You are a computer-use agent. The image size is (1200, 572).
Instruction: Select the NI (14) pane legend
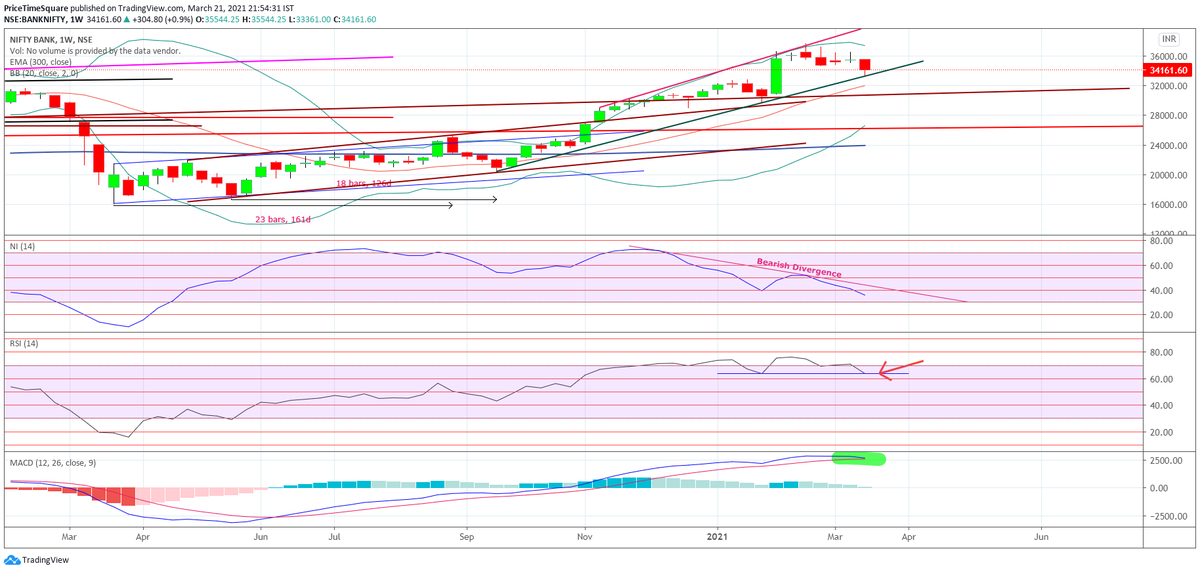(21, 245)
